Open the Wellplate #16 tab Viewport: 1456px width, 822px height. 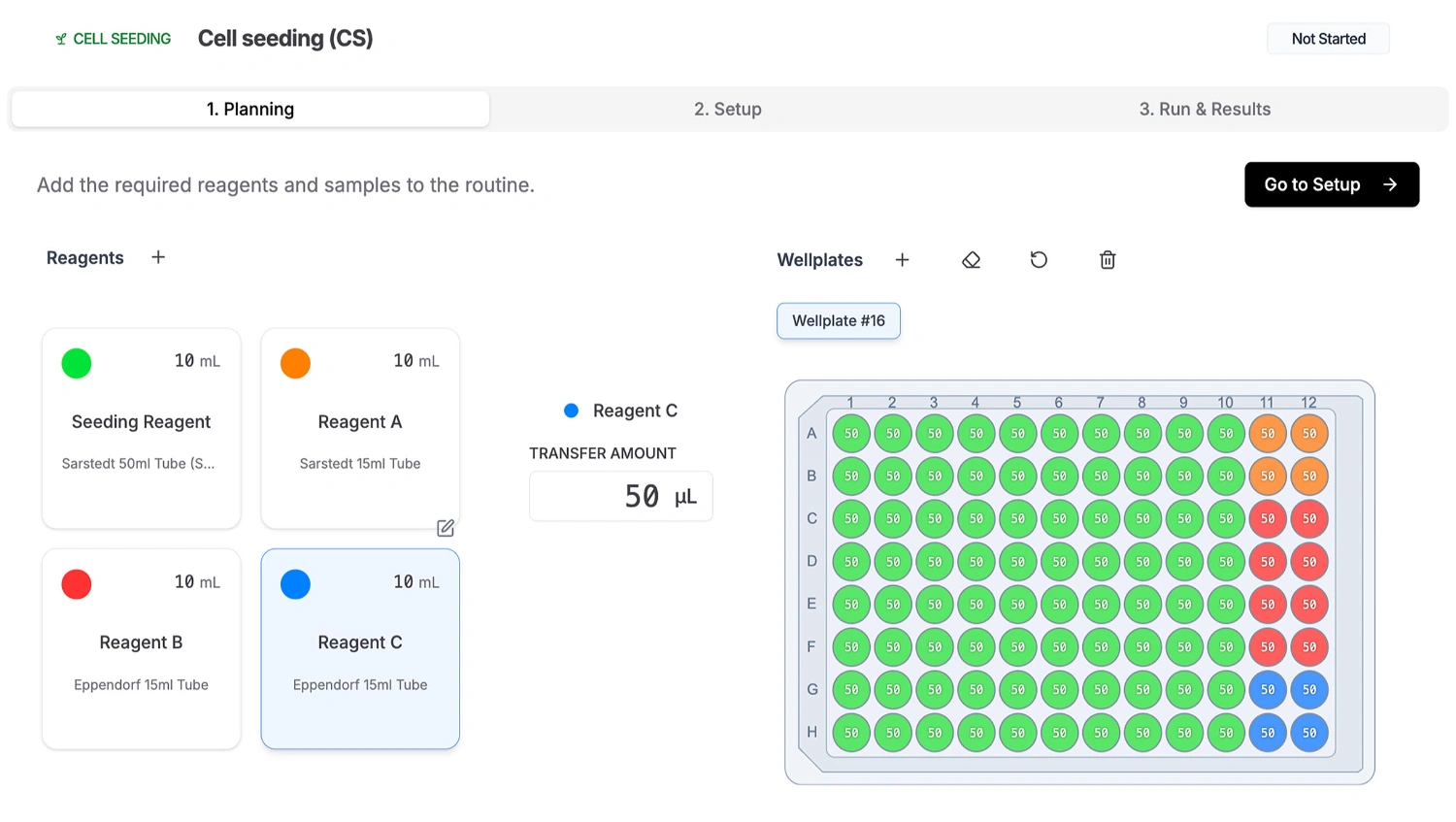[839, 321]
